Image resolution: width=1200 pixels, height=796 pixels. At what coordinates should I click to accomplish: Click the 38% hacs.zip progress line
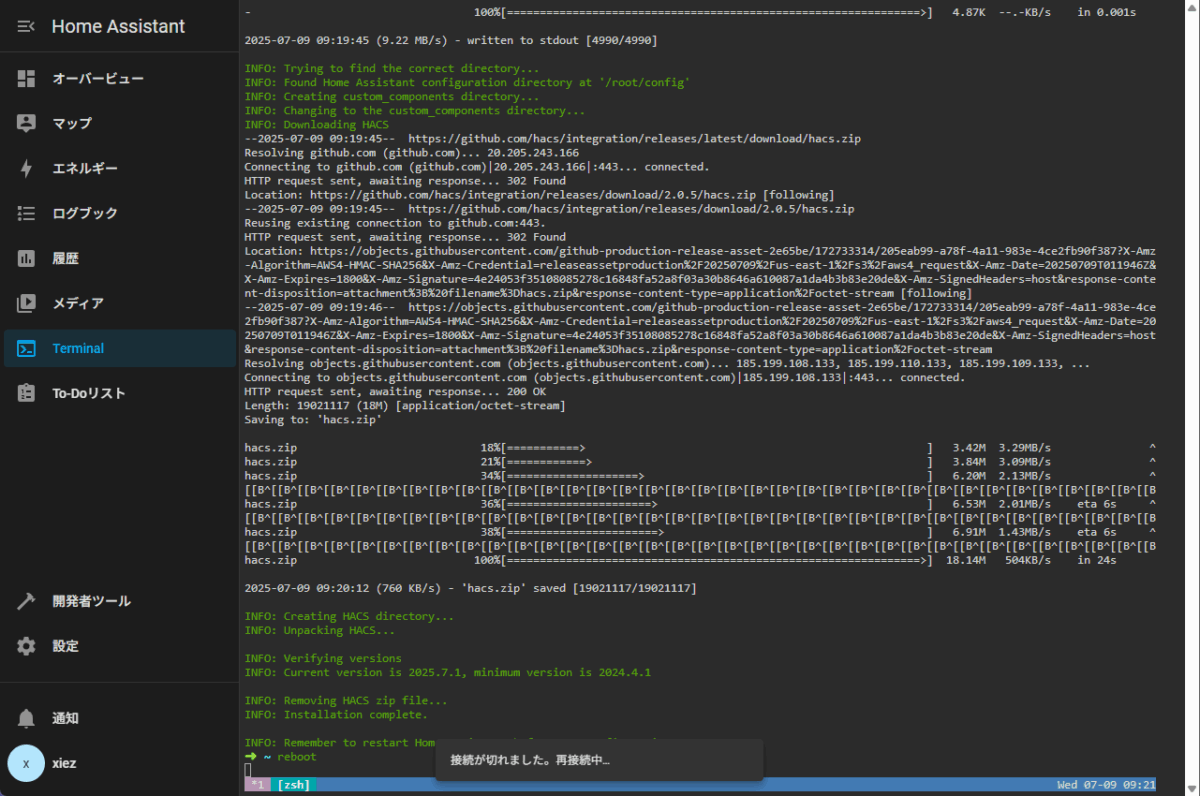[700, 533]
